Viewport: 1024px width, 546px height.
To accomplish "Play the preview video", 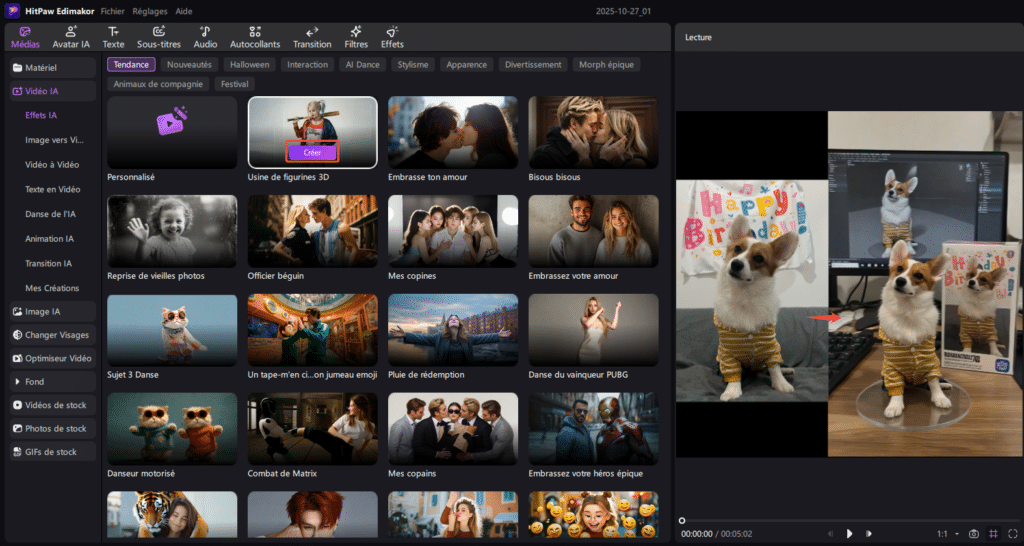I will [849, 534].
